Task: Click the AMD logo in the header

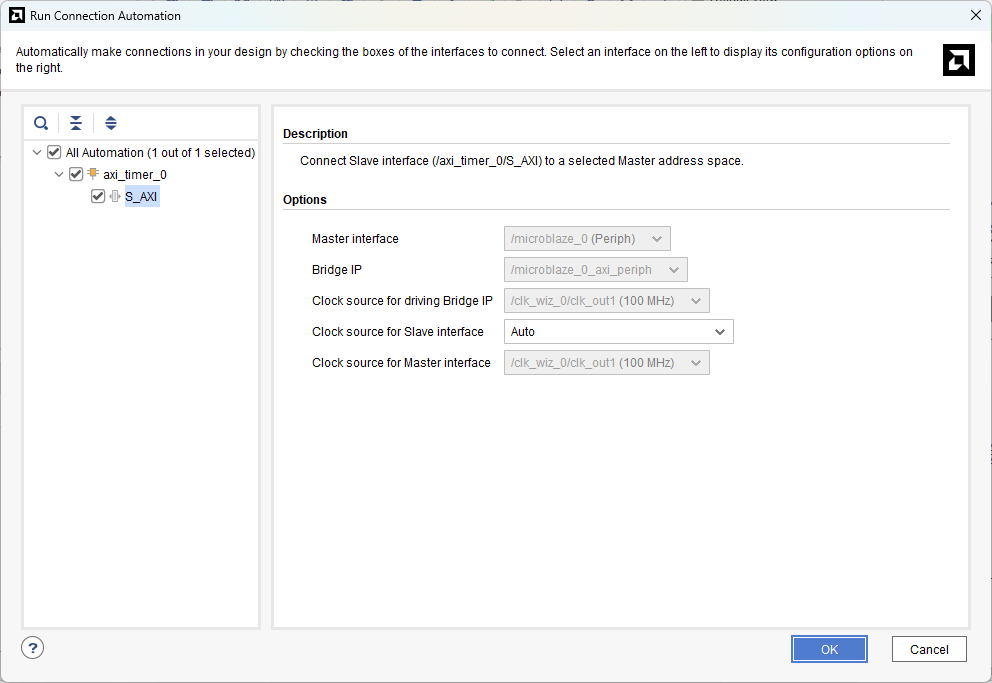Action: tap(958, 60)
